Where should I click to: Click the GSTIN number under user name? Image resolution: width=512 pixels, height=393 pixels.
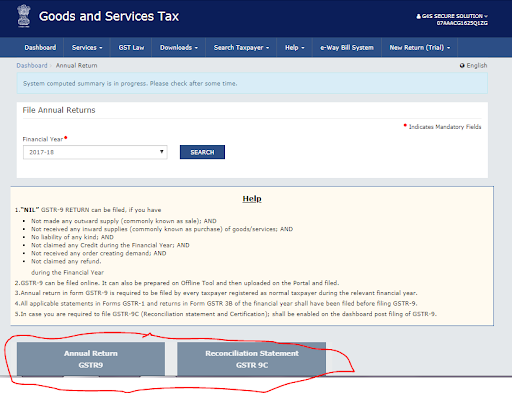(462, 23)
